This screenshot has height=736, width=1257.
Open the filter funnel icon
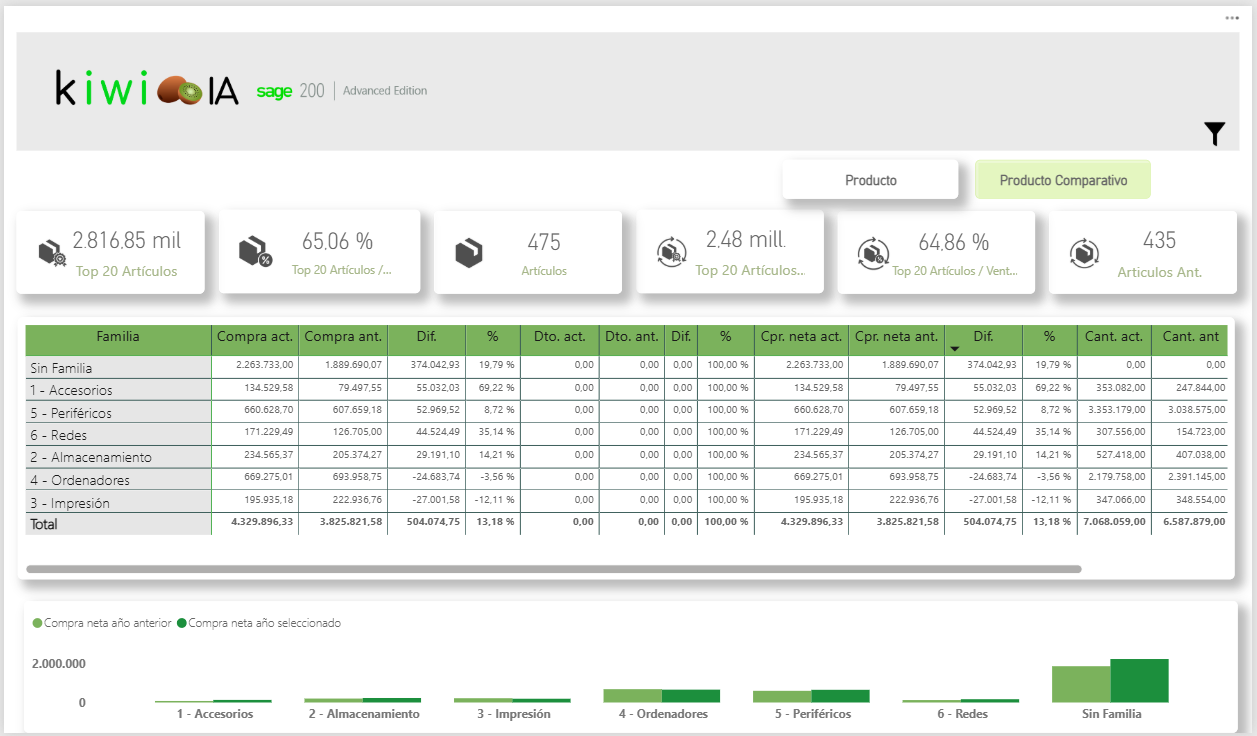[1214, 134]
